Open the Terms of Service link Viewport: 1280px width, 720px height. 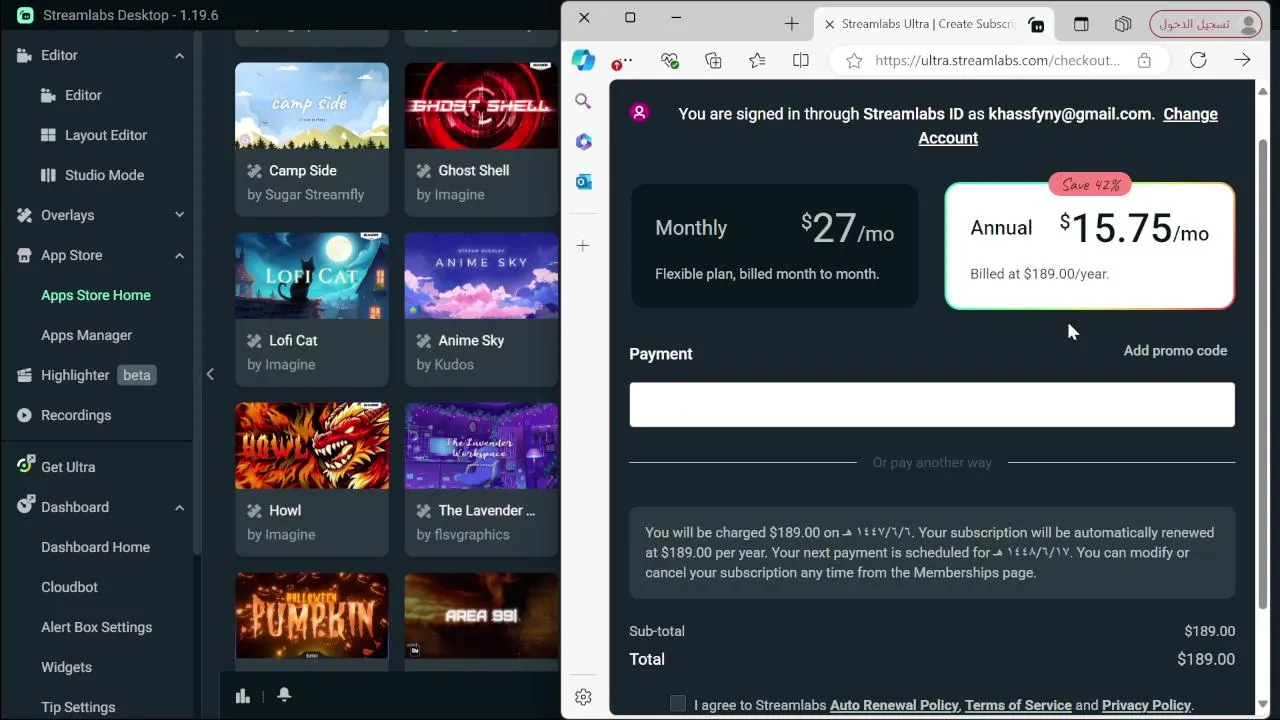click(1018, 705)
